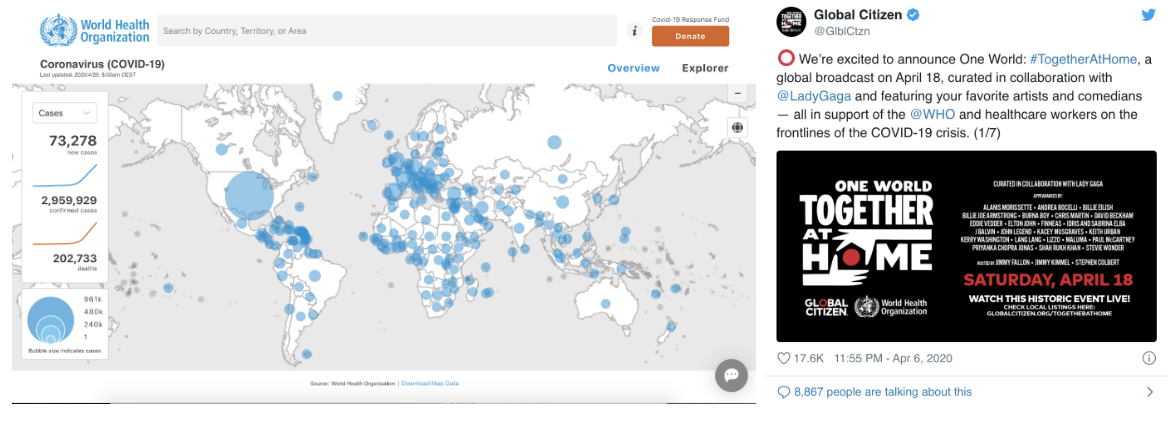Click the bubble size legend circles
This screenshot has height=424, width=1168.
(51, 320)
